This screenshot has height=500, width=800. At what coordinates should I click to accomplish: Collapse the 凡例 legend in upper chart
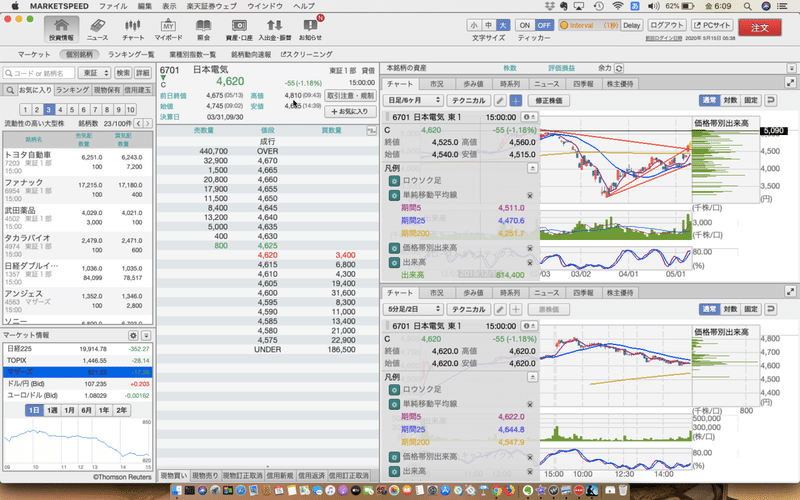click(x=532, y=168)
